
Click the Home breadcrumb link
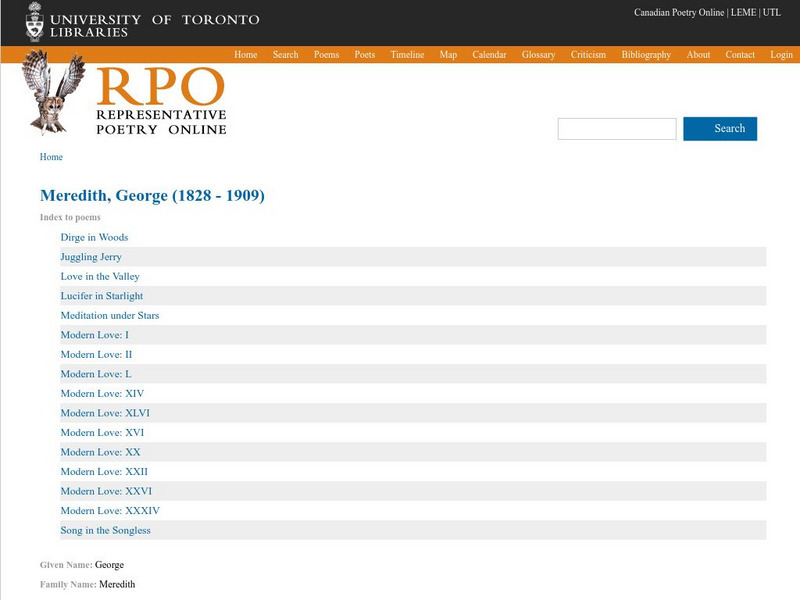[x=51, y=157]
